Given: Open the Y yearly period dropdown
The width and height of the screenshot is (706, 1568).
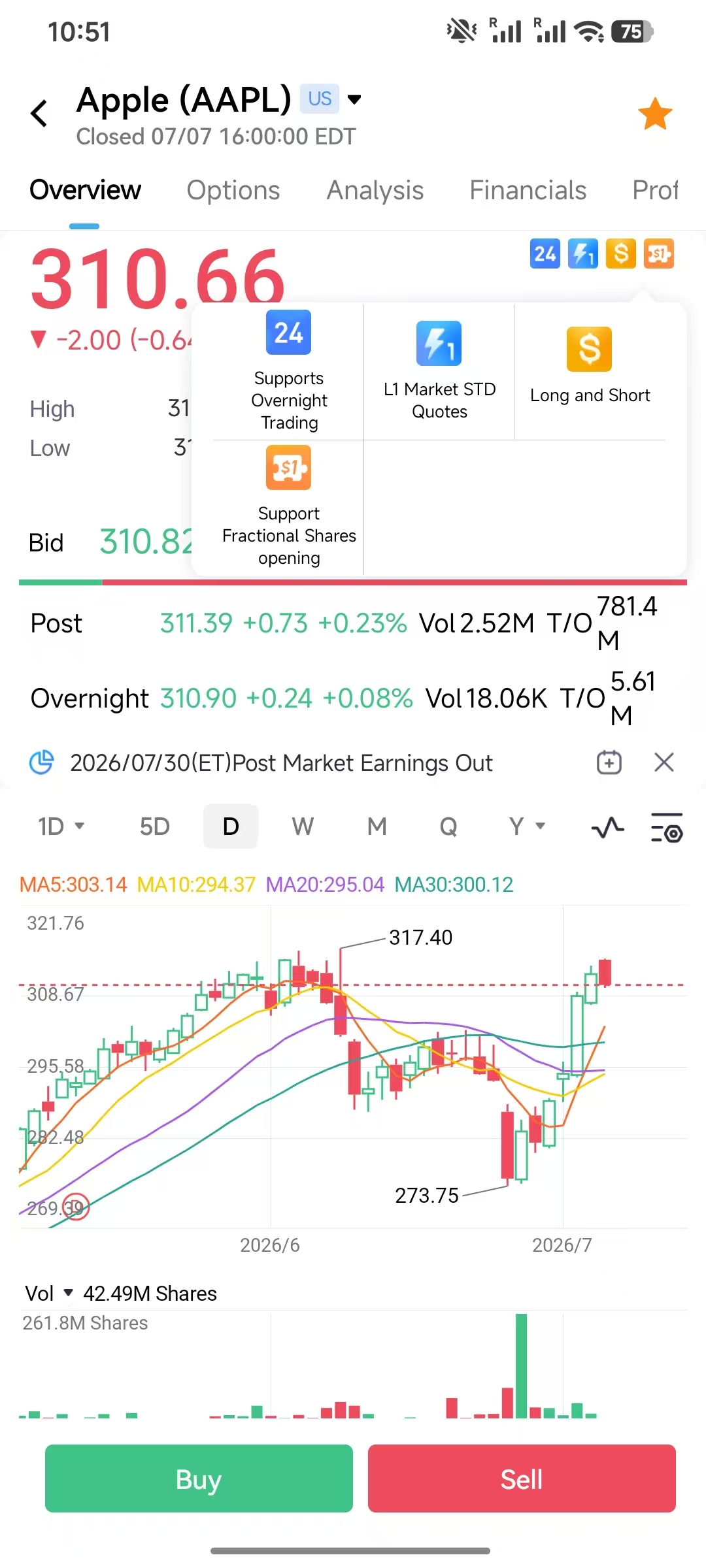Looking at the screenshot, I should (527, 826).
